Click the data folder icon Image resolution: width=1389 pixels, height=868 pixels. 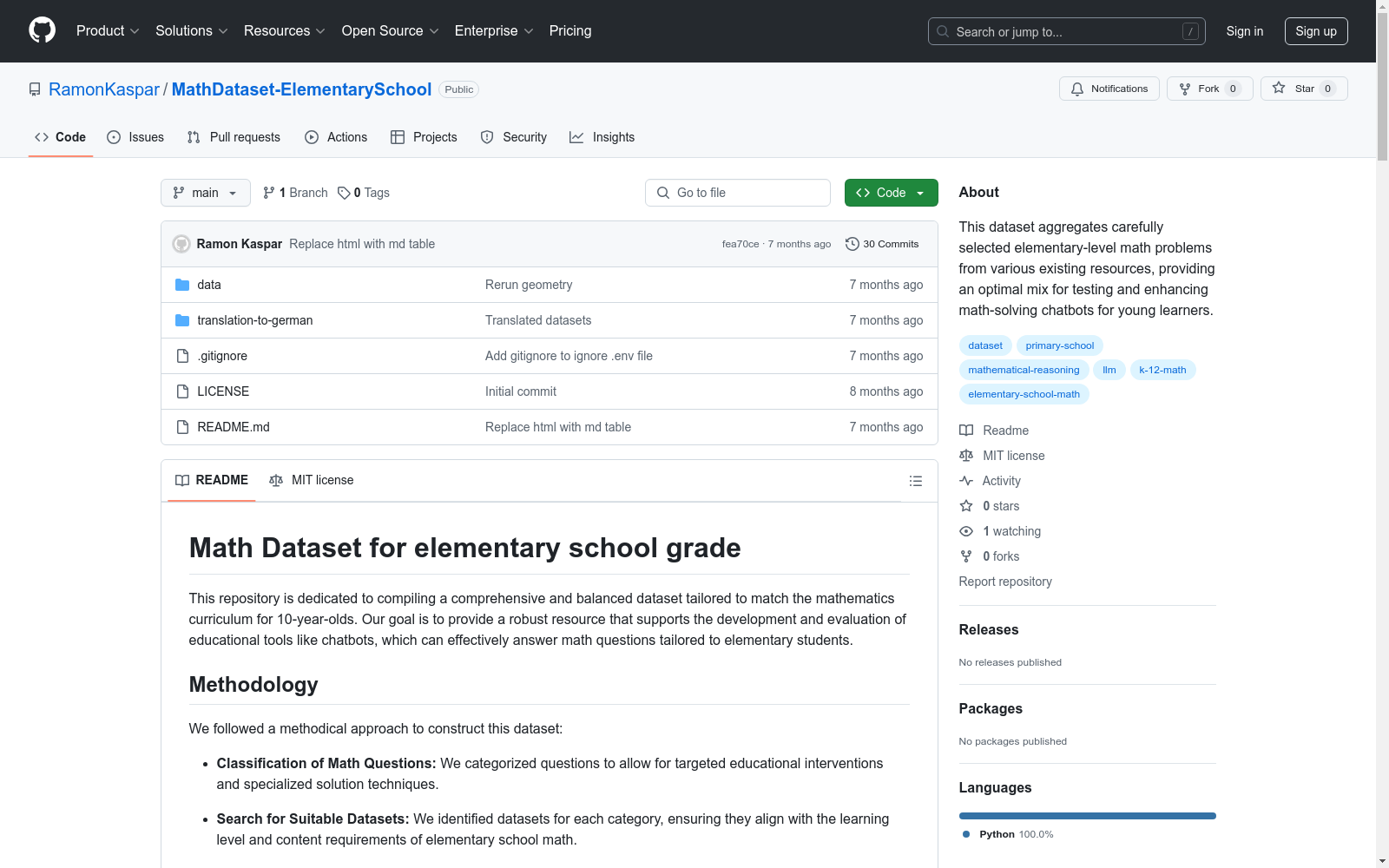pos(182,285)
